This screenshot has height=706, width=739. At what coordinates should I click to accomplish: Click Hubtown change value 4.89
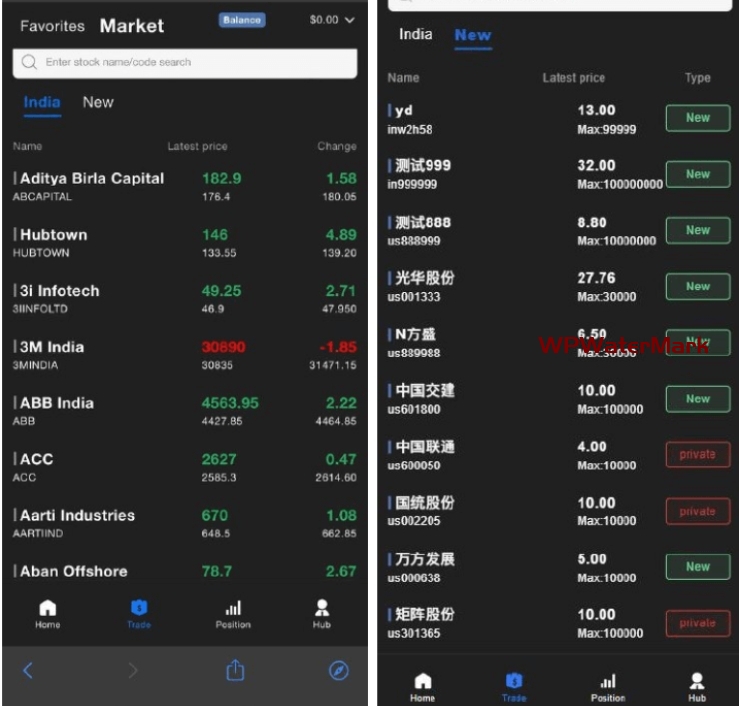(341, 235)
